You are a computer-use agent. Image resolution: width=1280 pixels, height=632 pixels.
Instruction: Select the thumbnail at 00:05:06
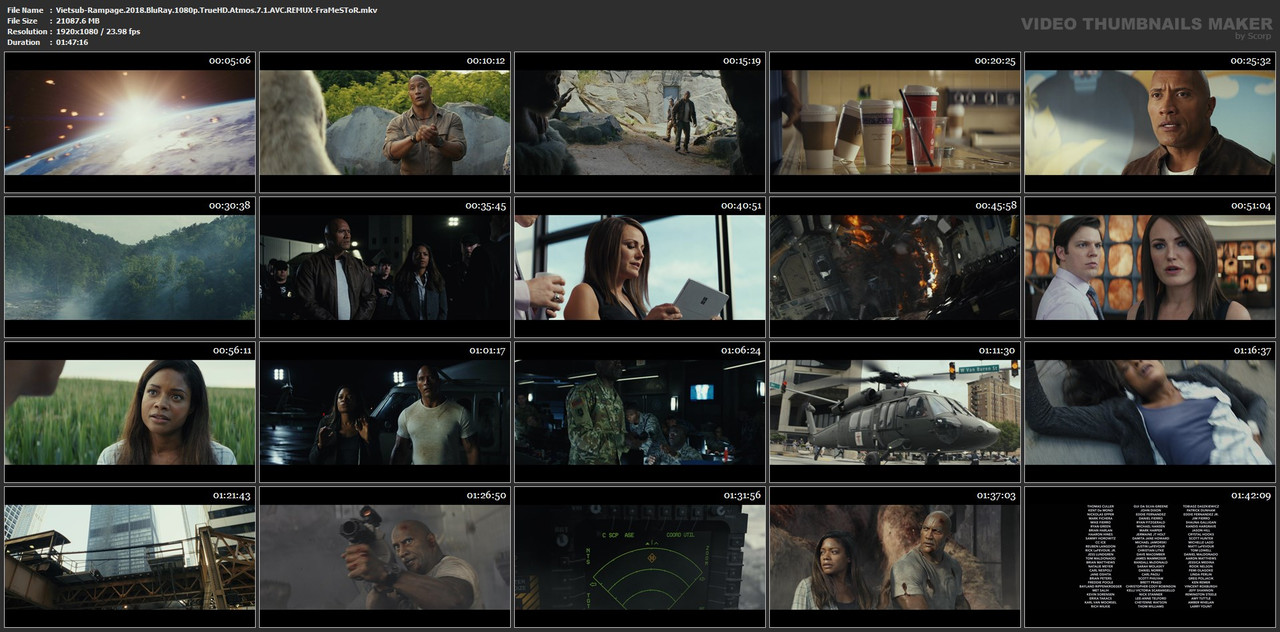click(x=129, y=122)
